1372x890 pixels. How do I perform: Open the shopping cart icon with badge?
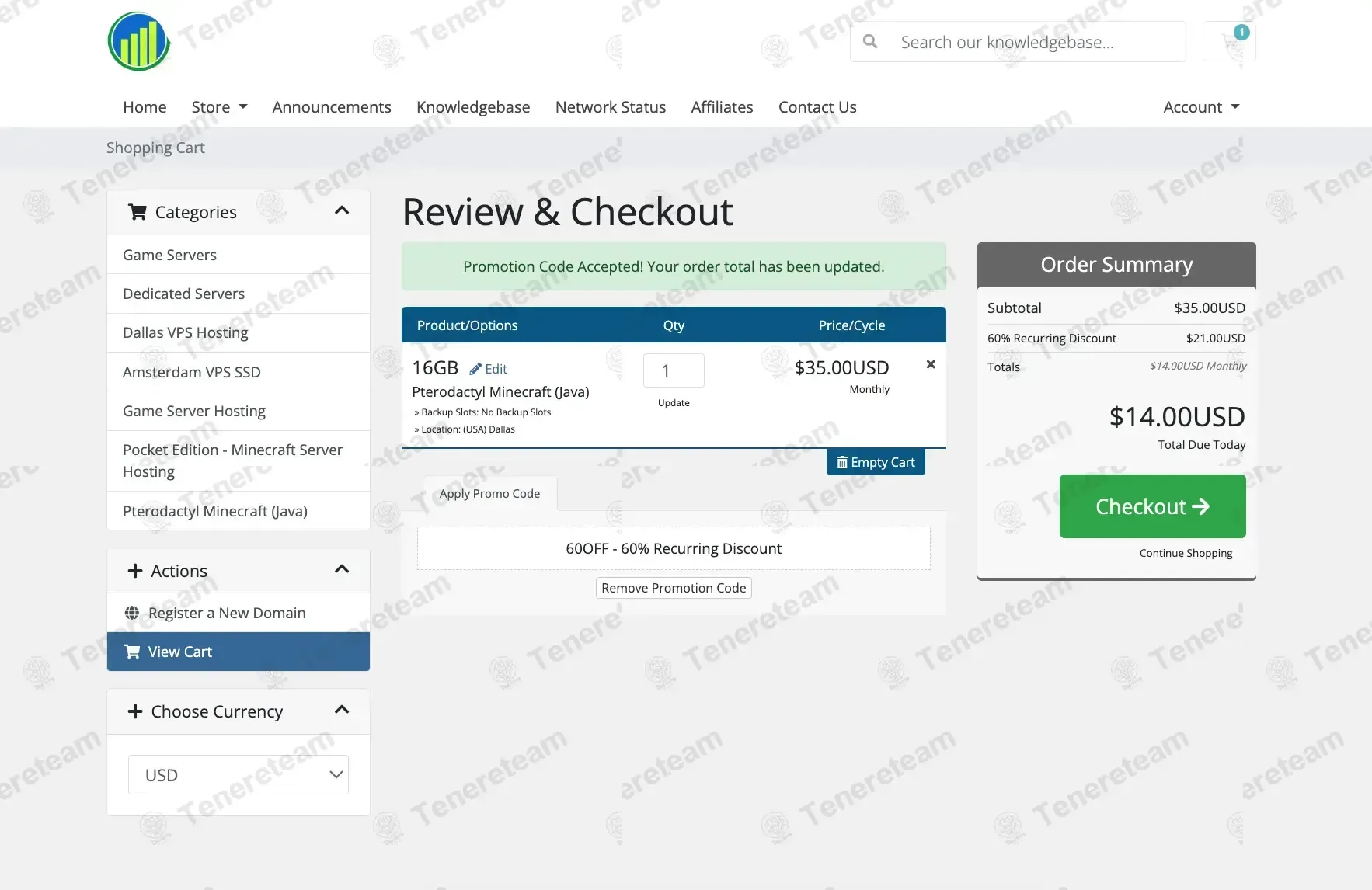coord(1229,41)
